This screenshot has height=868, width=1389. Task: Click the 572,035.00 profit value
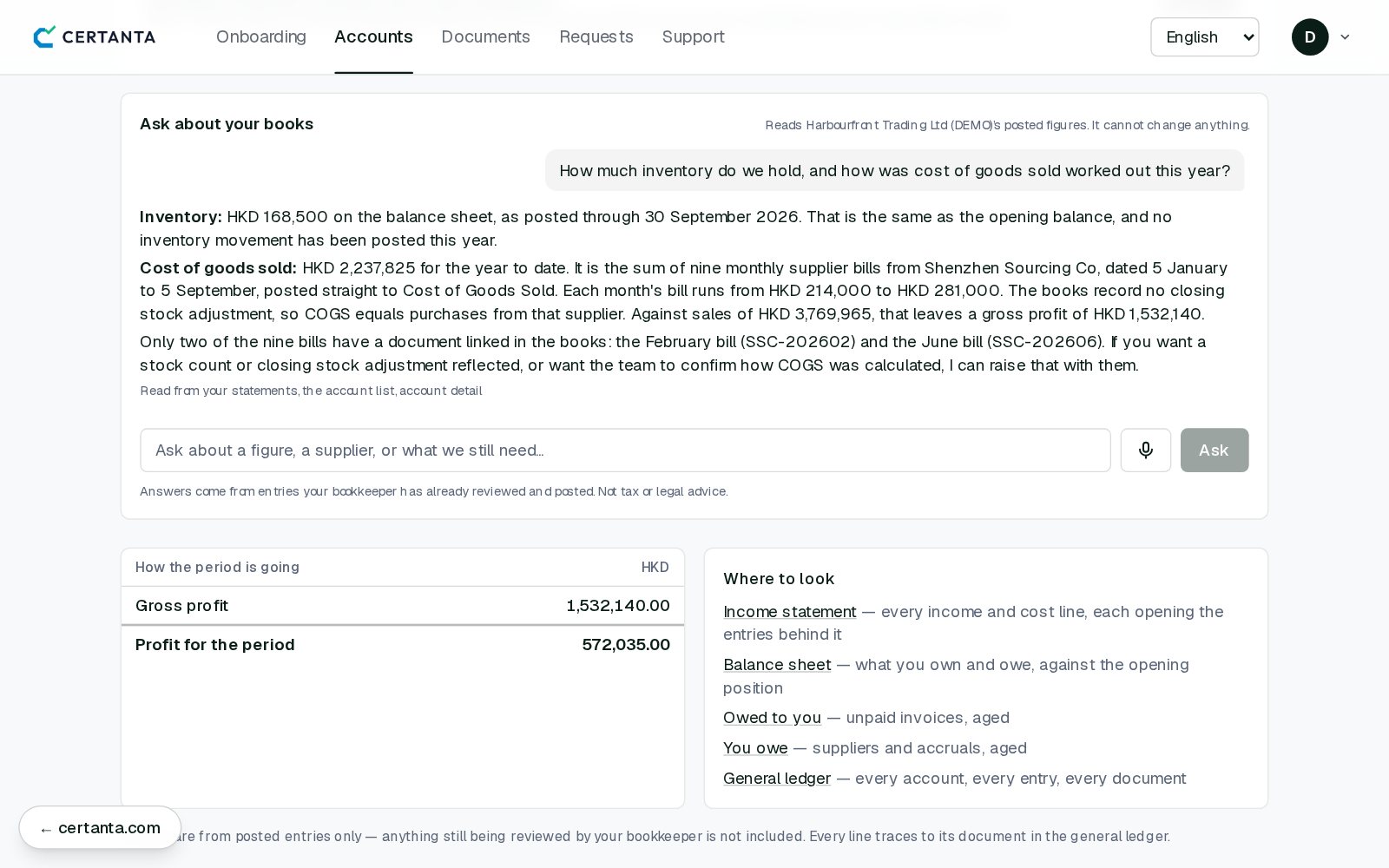pos(626,645)
